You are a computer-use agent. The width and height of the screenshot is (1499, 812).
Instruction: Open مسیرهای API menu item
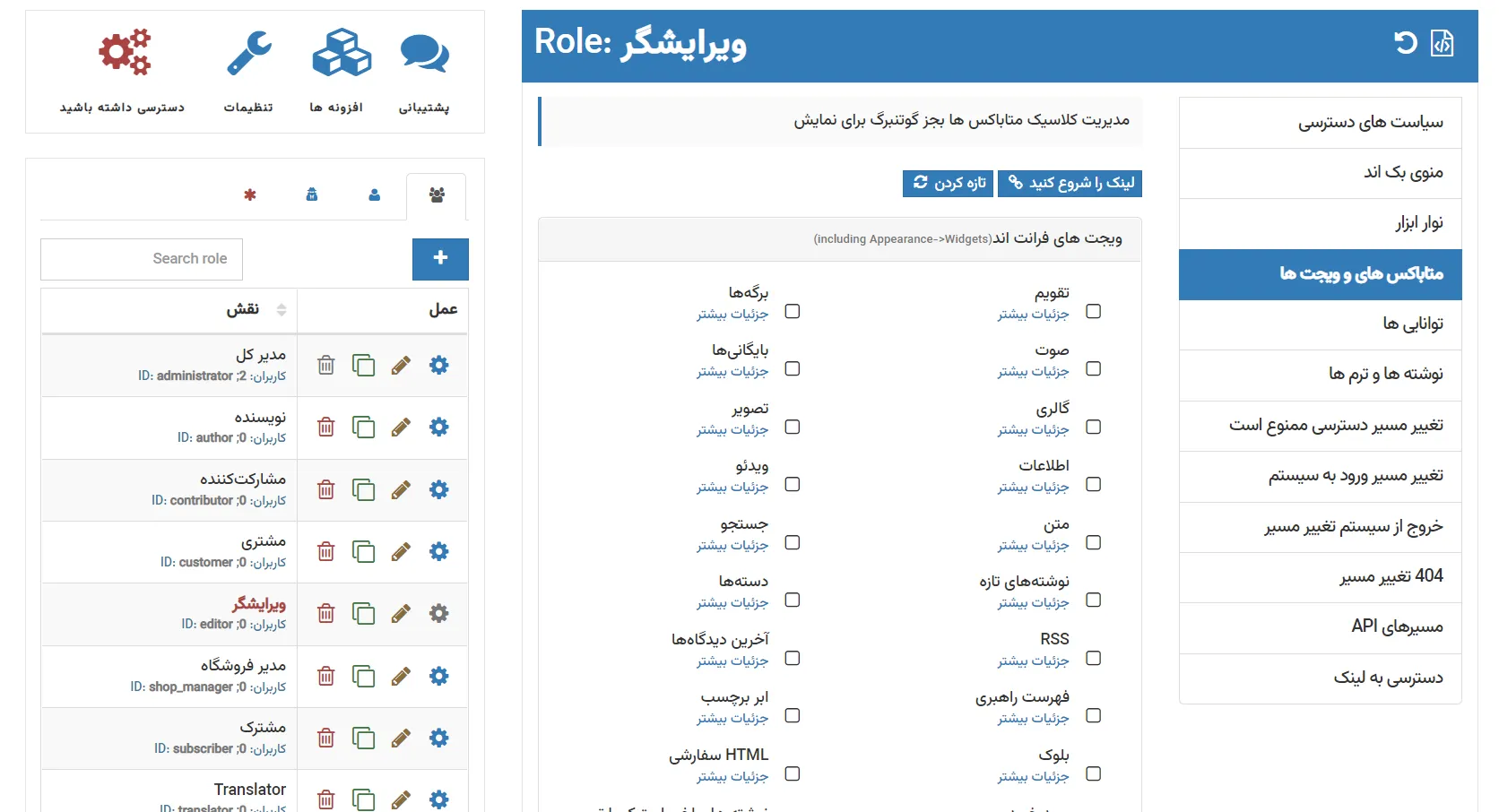coord(1321,627)
